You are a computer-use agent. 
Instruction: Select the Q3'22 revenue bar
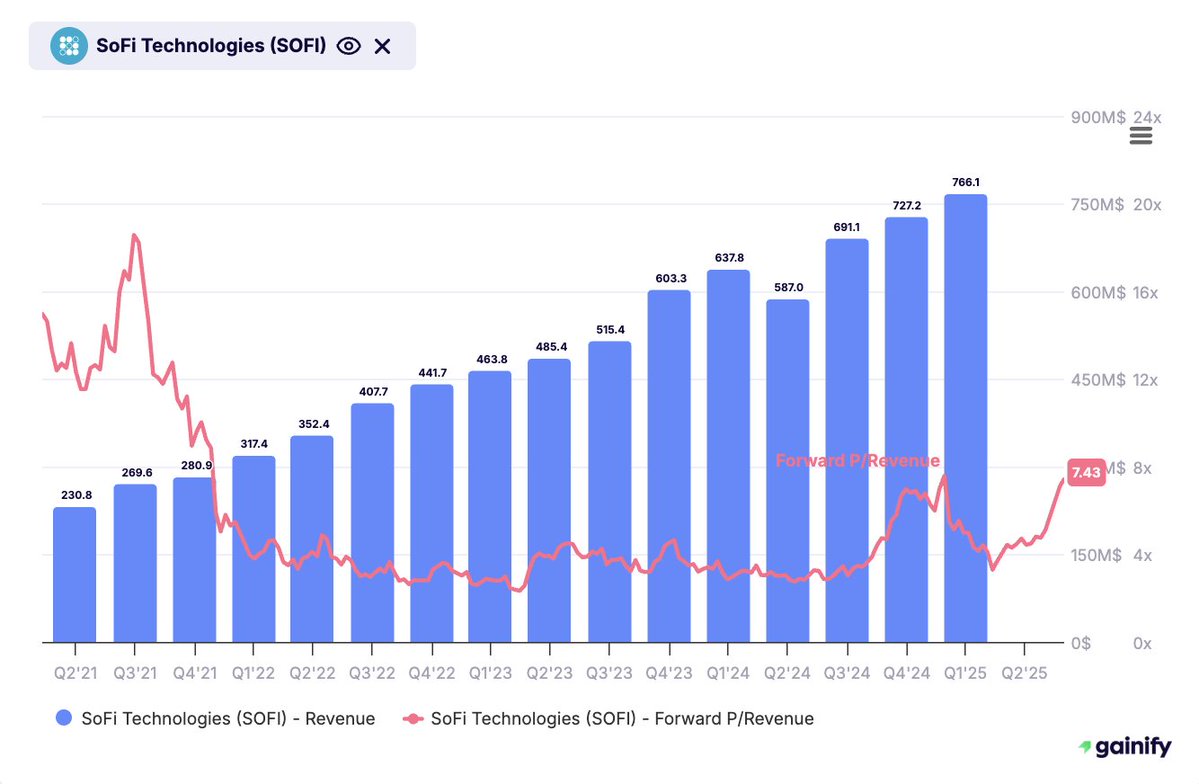(x=372, y=523)
